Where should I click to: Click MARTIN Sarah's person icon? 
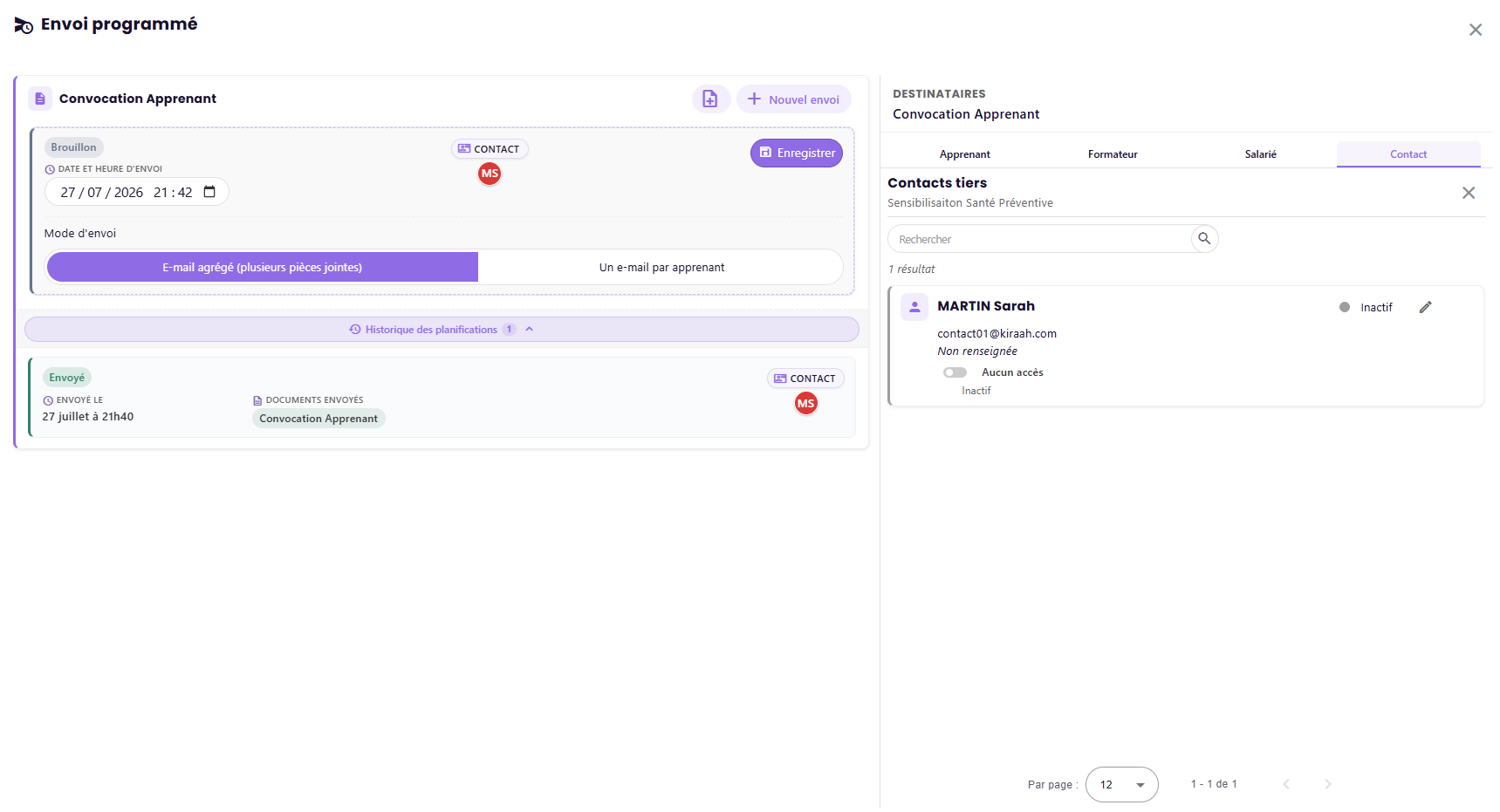pos(914,307)
